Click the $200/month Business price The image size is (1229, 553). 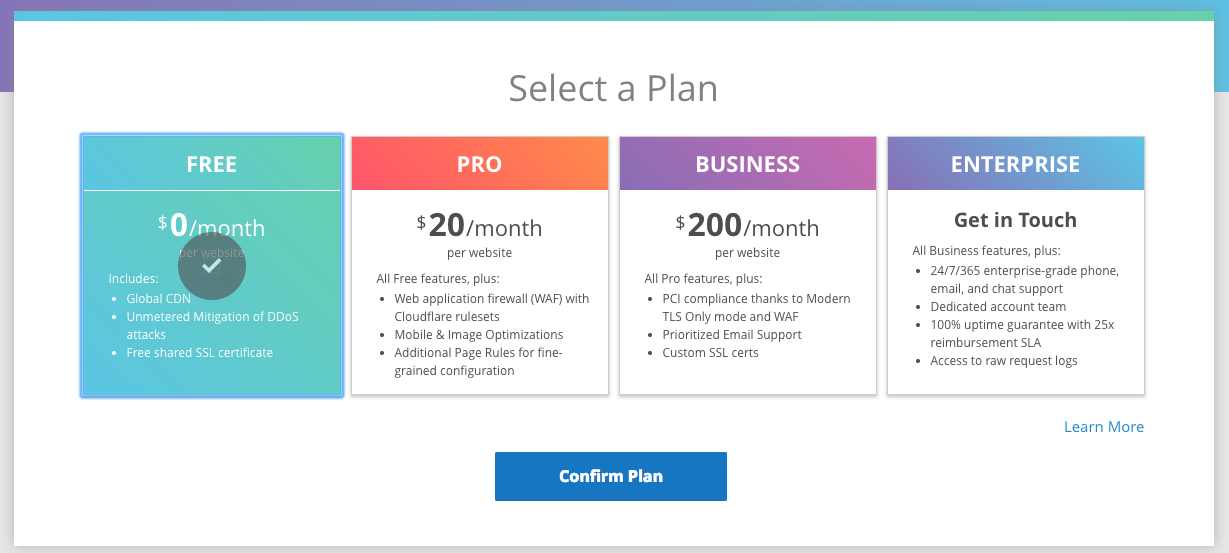(748, 226)
